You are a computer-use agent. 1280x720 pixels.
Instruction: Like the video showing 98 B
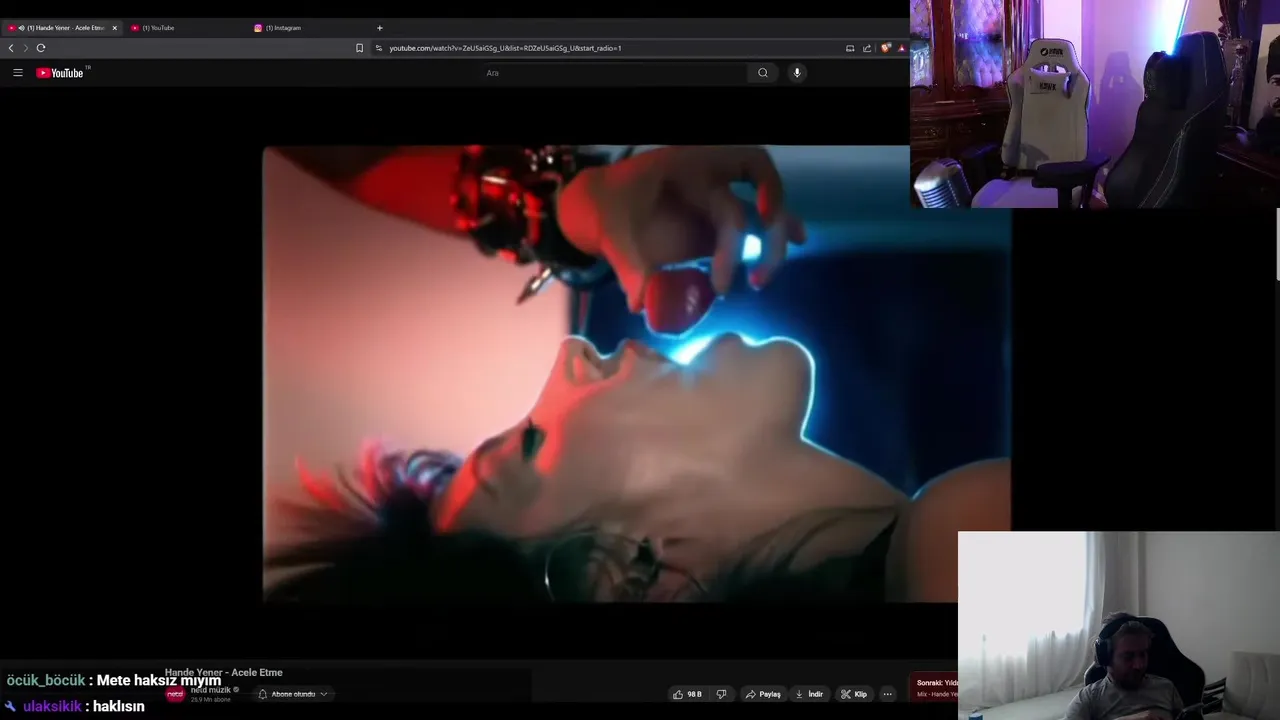687,694
